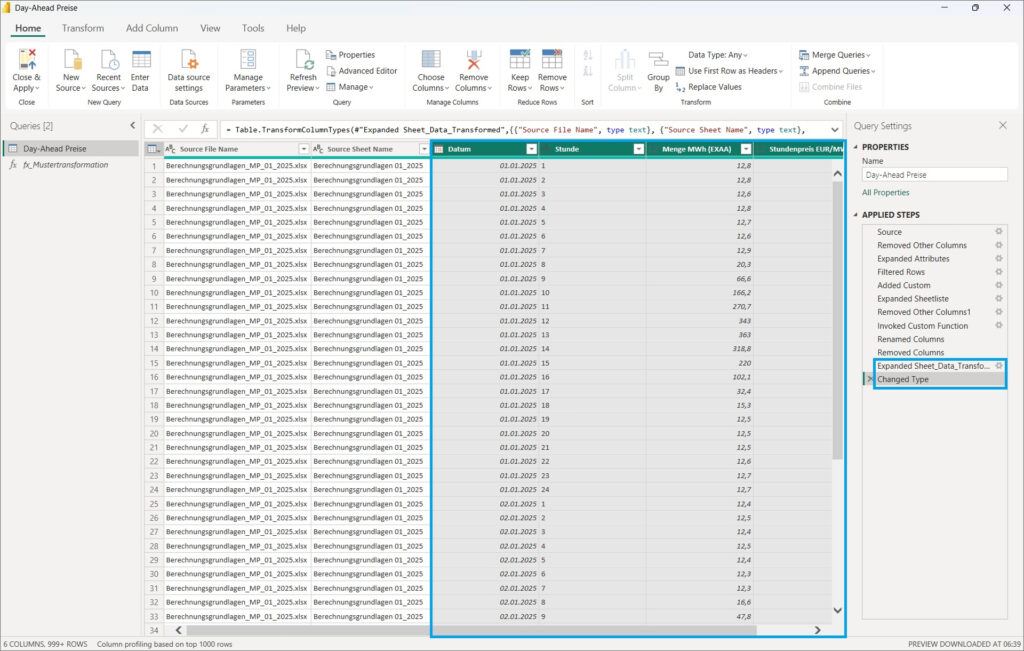Collapse the APPLIED STEPS section
The width and height of the screenshot is (1024, 651).
point(856,215)
